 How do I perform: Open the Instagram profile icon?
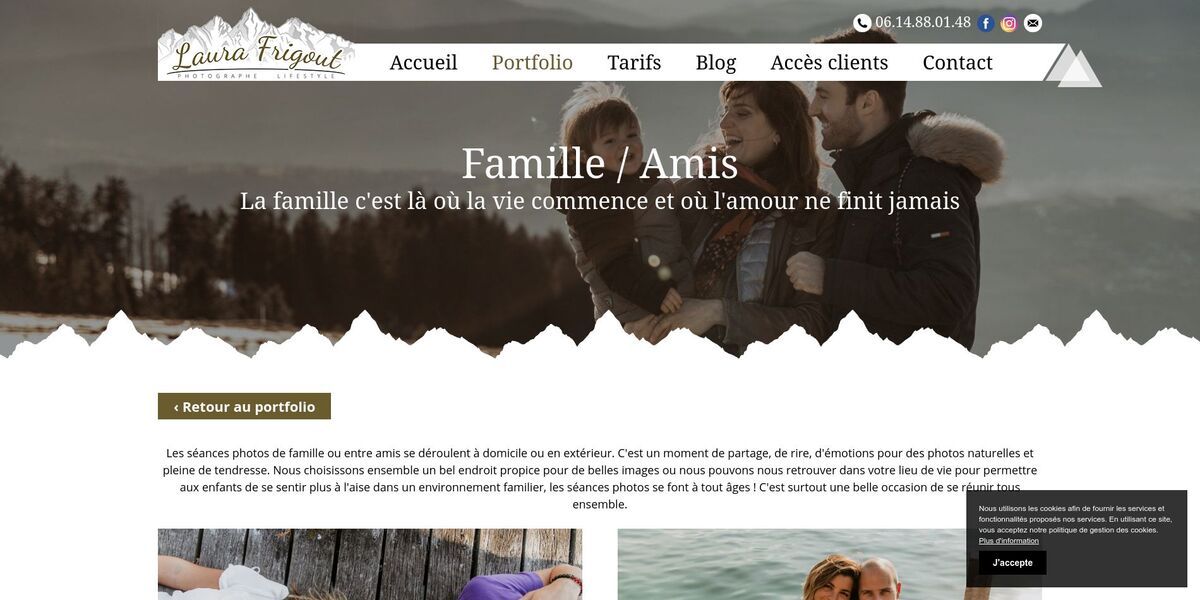tap(1009, 23)
